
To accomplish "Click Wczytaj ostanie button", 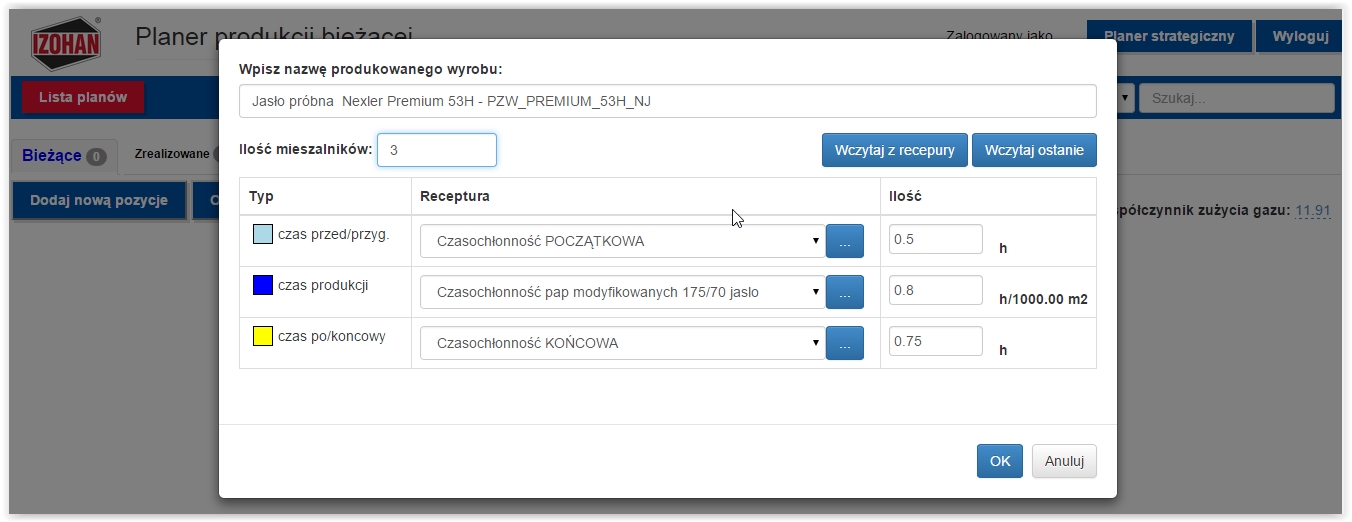I will [1034, 150].
